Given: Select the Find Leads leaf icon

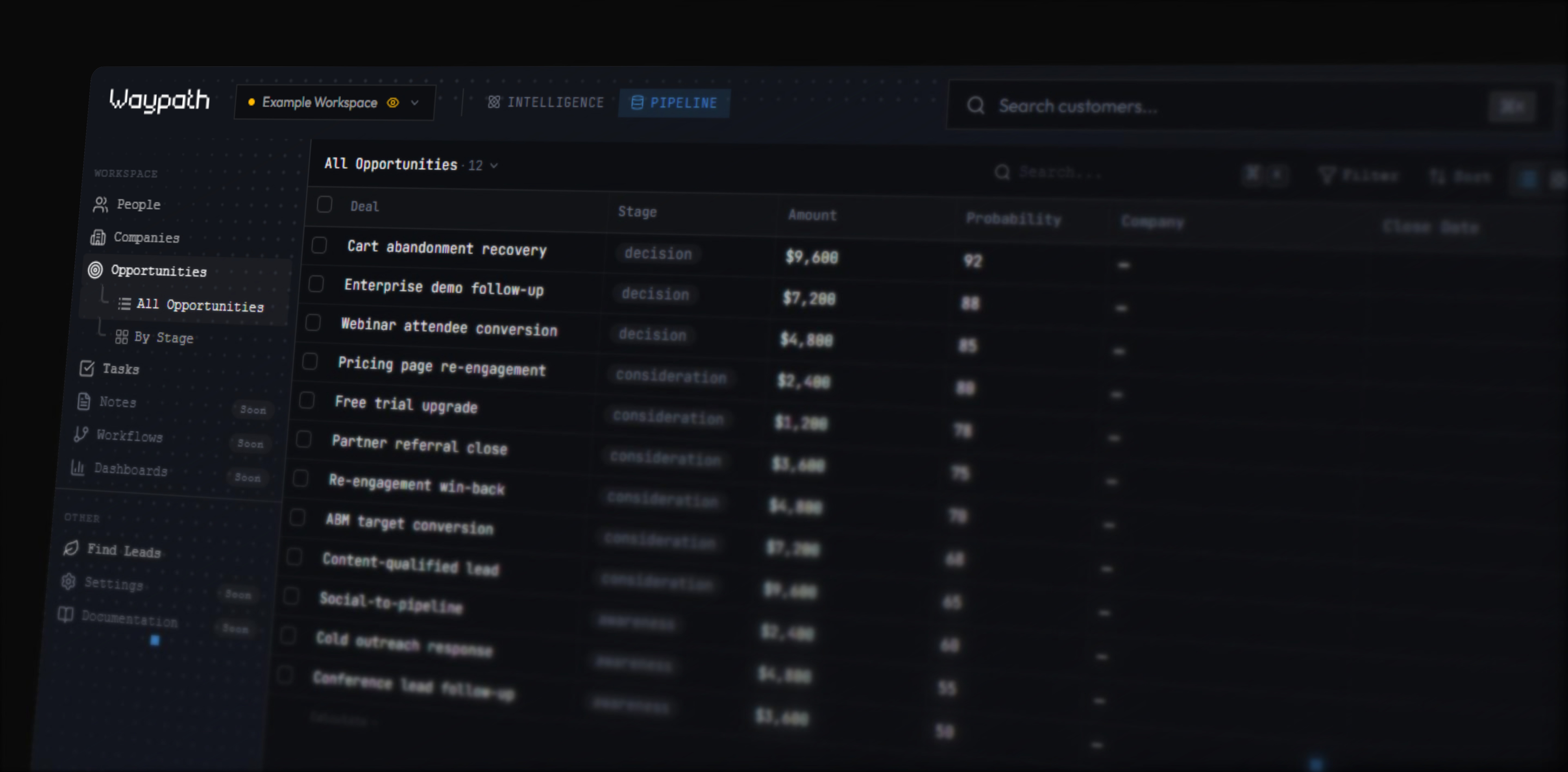Looking at the screenshot, I should (x=70, y=548).
